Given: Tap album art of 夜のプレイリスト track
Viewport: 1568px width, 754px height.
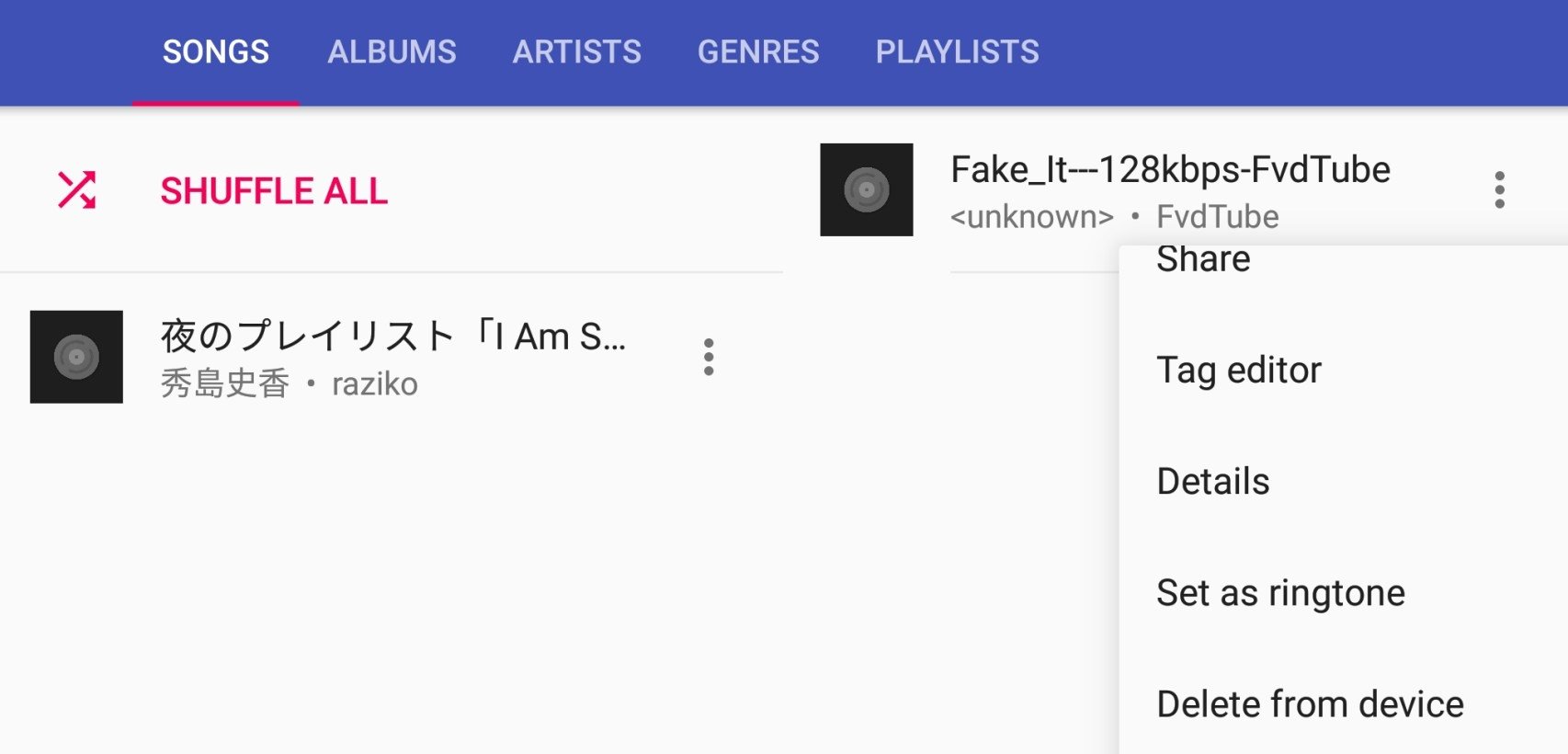Looking at the screenshot, I should 76,357.
